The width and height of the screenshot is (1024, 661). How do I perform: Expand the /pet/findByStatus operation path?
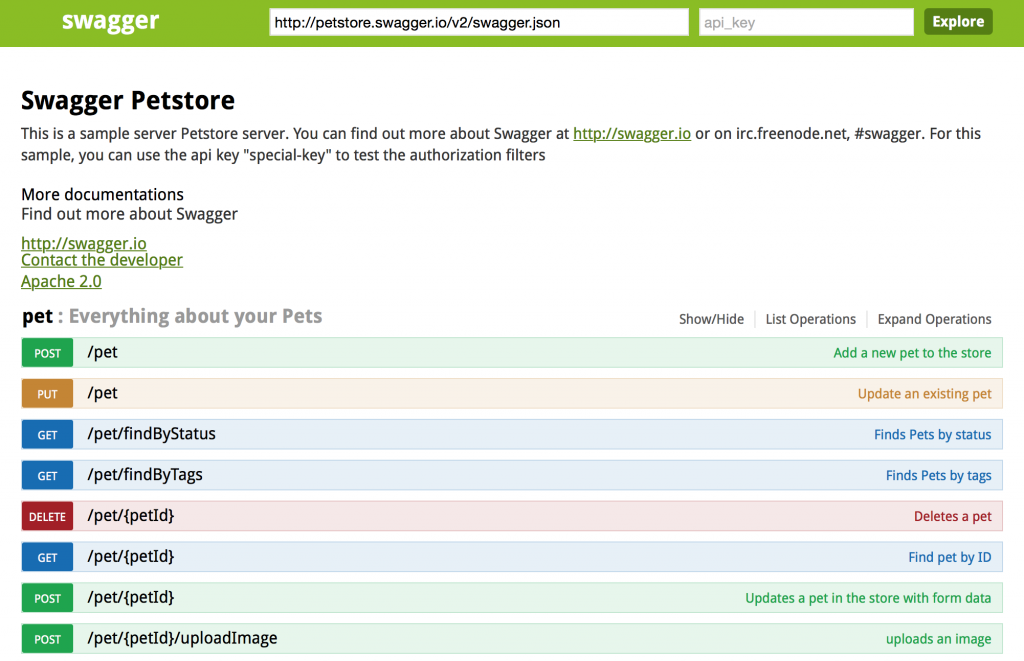click(152, 434)
